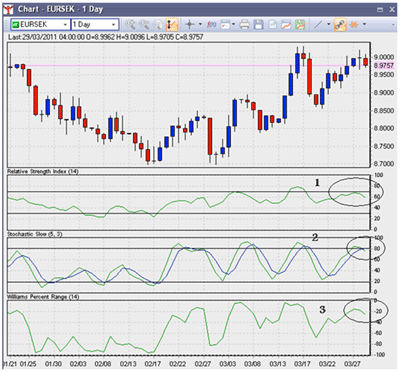Click the green EURSEK symbol icon

(15, 25)
